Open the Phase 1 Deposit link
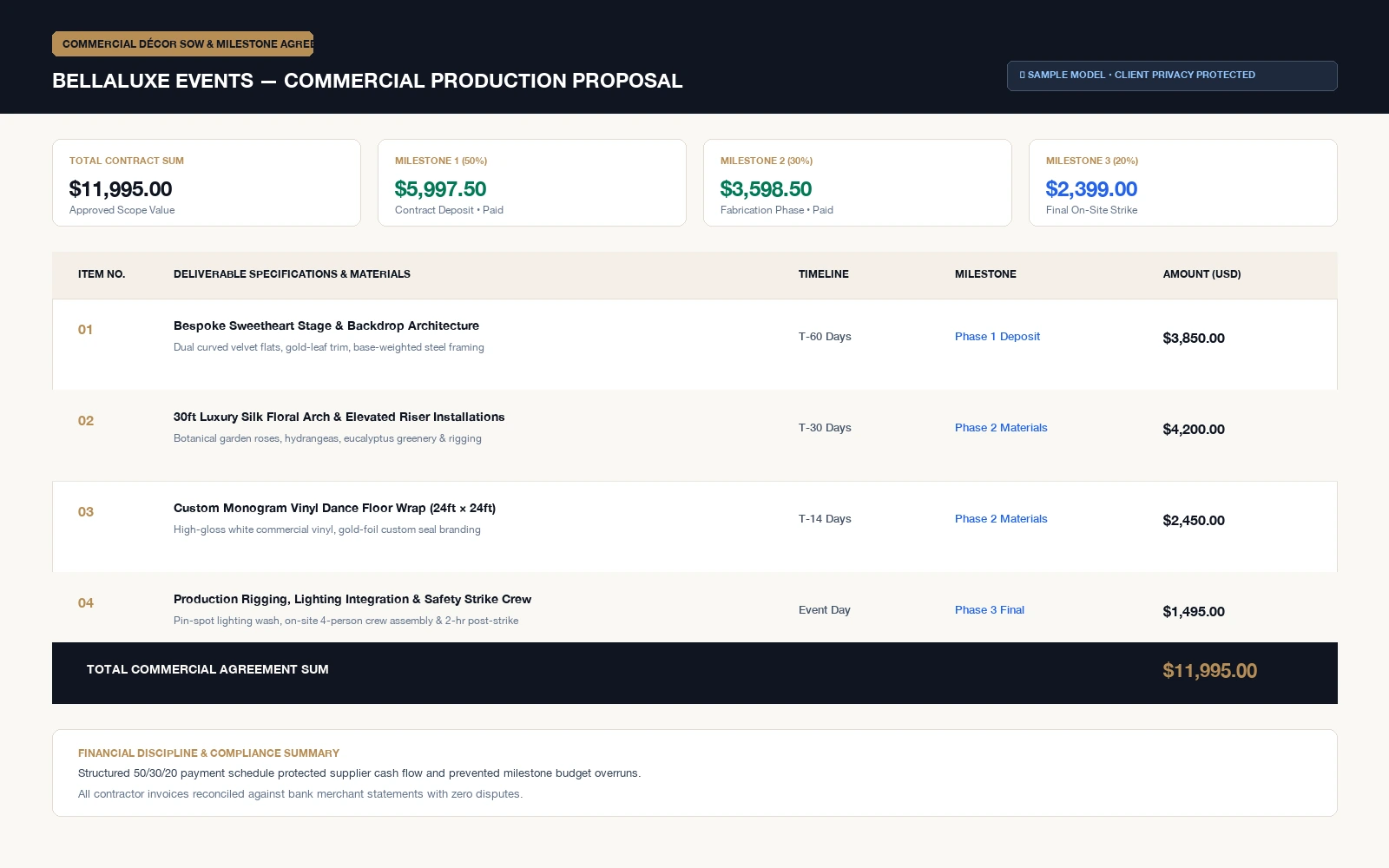The image size is (1389, 868). [x=997, y=337]
